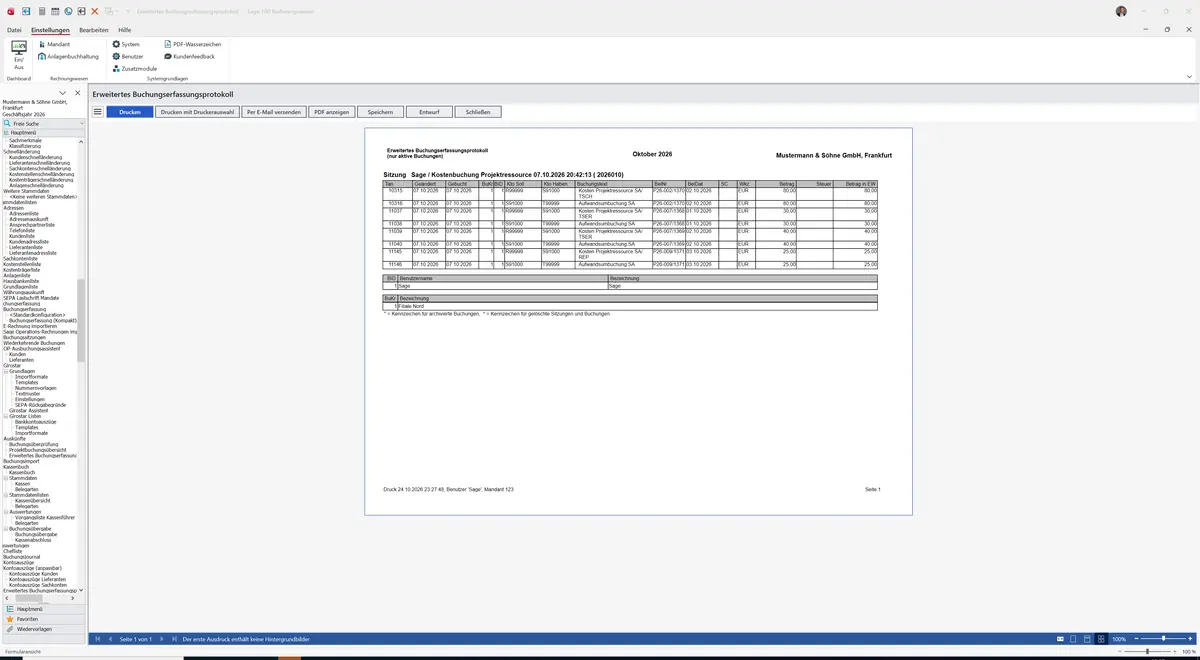Click the blue status bar zoom slider
Image resolution: width=1200 pixels, height=660 pixels.
pos(1163,639)
